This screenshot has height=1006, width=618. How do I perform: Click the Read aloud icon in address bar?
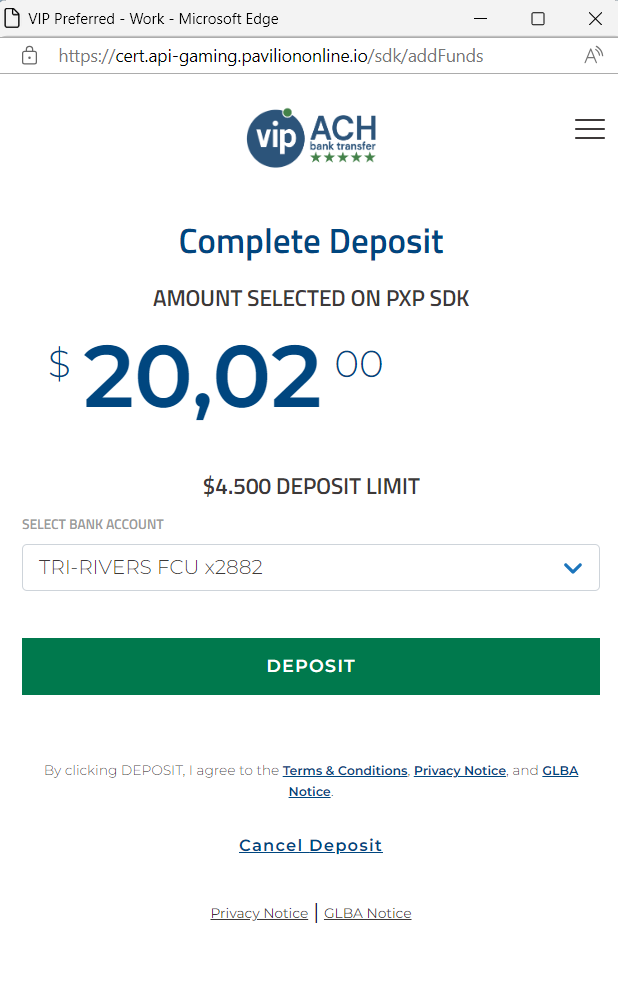pos(594,56)
